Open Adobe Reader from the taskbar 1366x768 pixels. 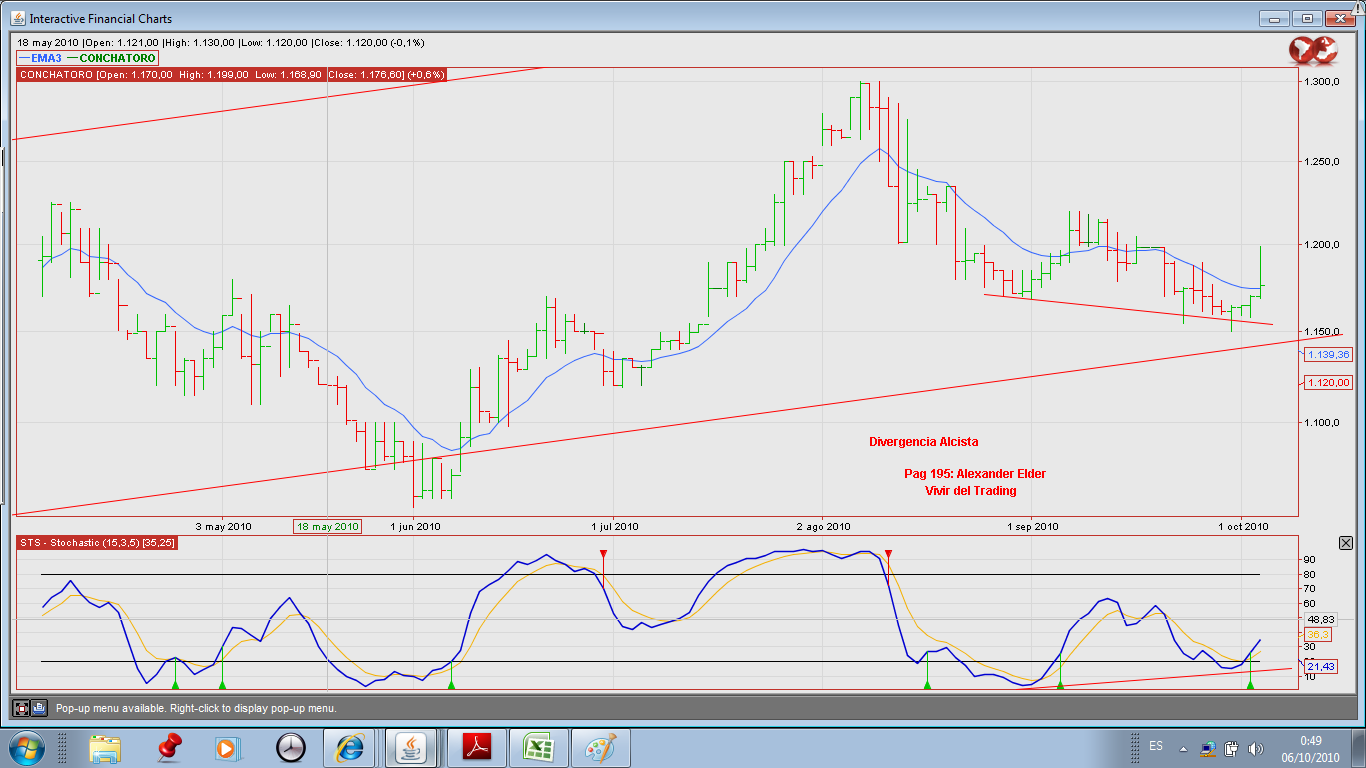[x=476, y=747]
